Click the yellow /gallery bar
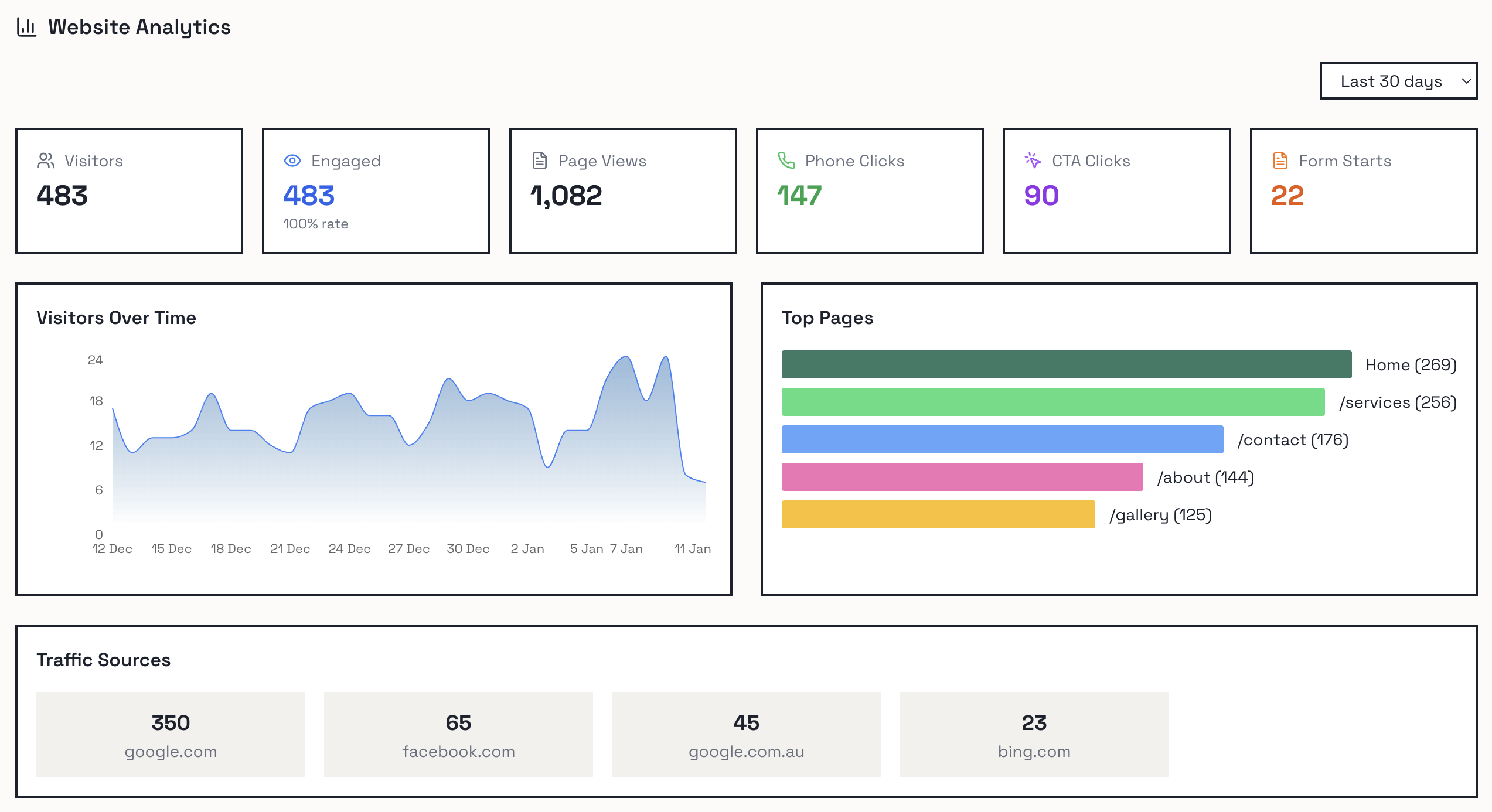The height and width of the screenshot is (812, 1492). [x=938, y=515]
